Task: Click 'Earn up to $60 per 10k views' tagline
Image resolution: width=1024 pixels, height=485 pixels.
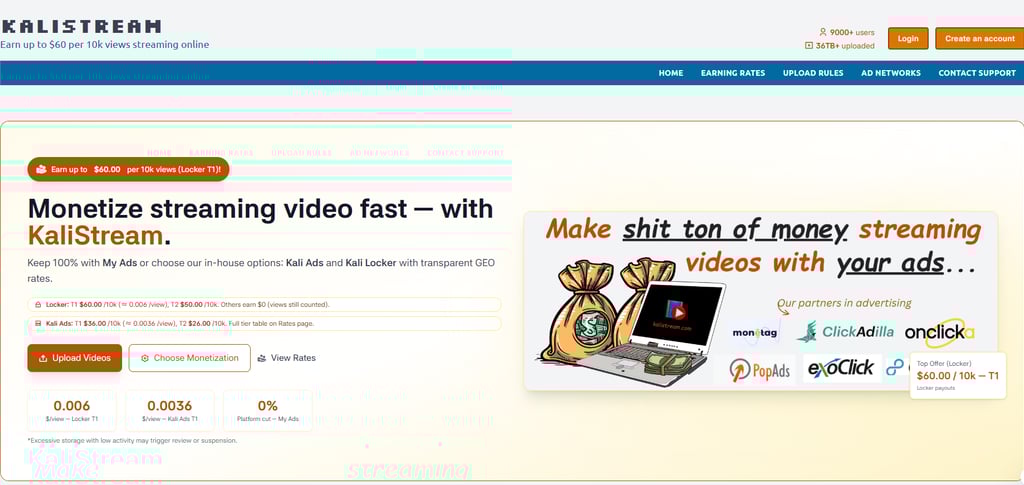Action: (104, 44)
